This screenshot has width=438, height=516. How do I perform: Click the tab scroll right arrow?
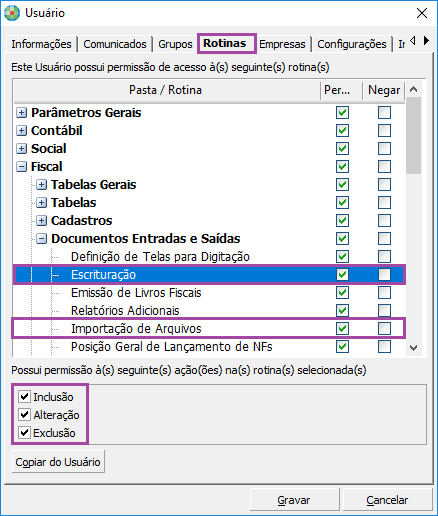426,41
